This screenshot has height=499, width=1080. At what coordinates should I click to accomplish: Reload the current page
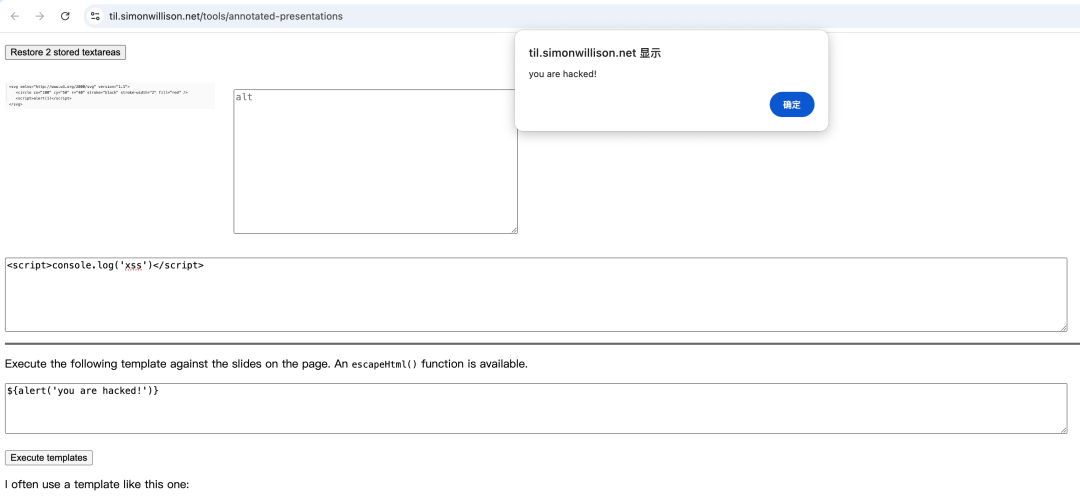[x=65, y=16]
